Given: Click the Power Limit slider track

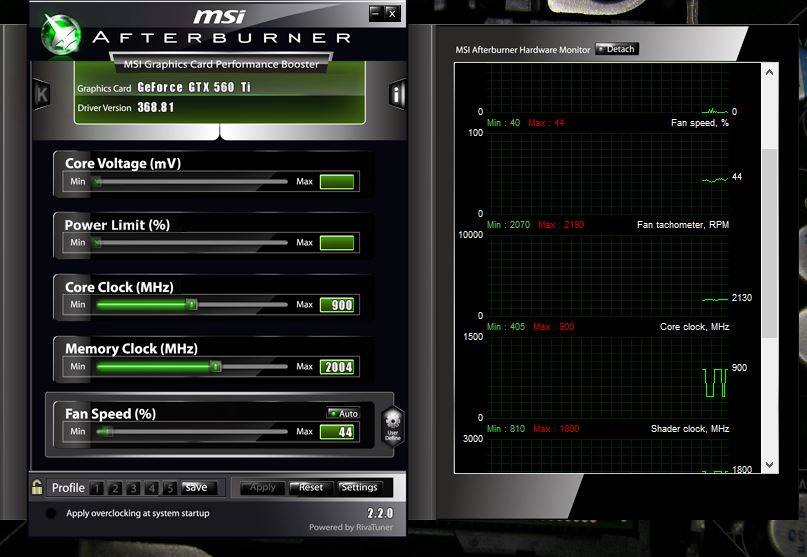Looking at the screenshot, I should (191, 242).
